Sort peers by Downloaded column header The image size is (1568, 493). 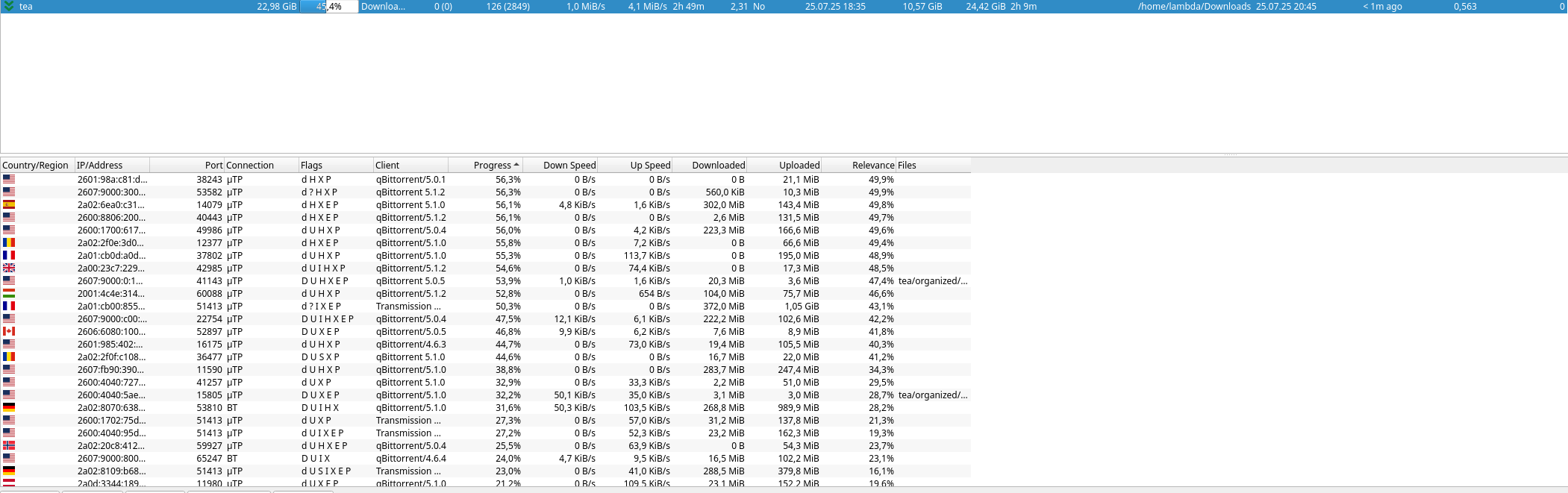(709, 165)
